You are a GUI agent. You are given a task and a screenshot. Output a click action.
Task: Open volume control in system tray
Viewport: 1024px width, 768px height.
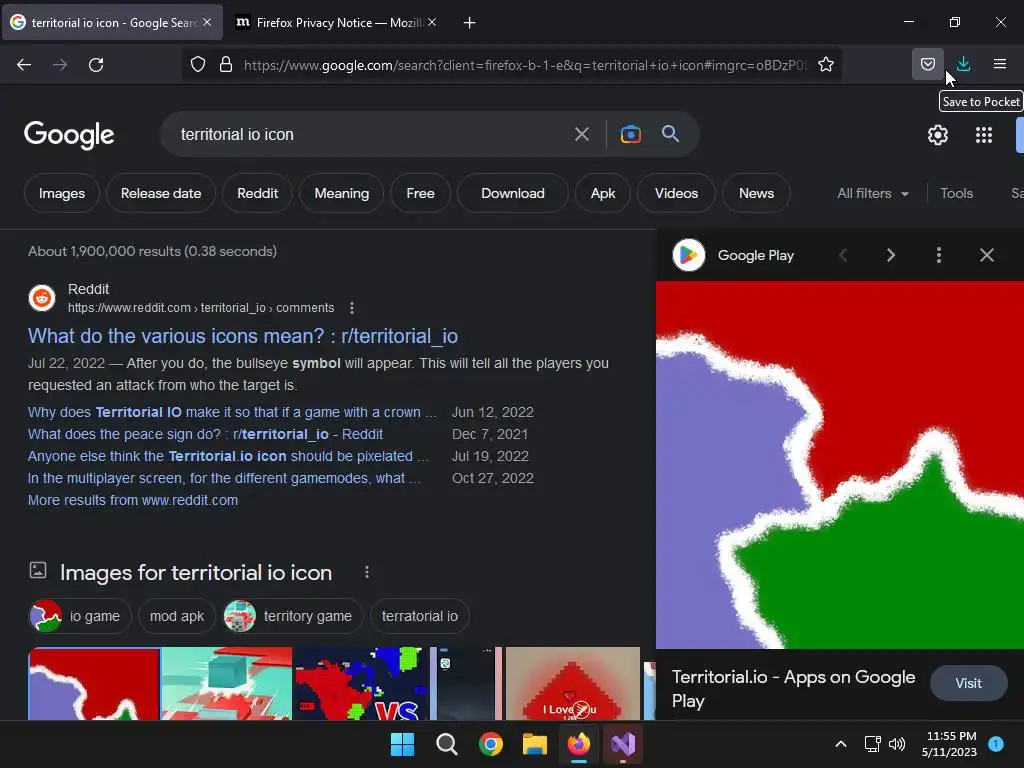point(897,744)
